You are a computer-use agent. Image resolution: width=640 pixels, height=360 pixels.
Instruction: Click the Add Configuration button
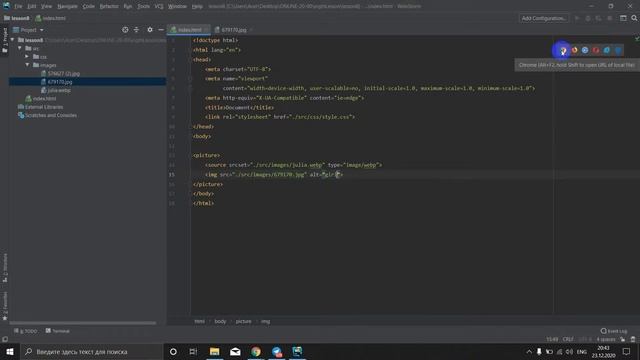click(544, 18)
